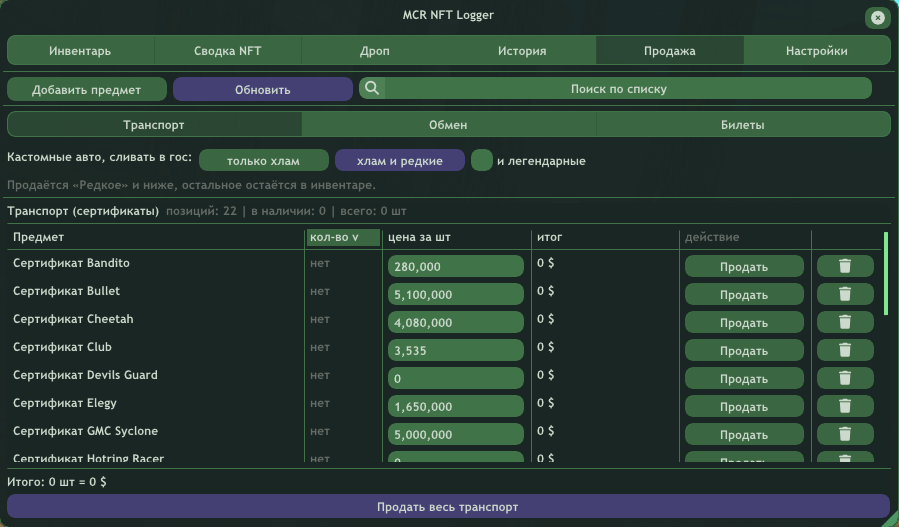Image resolution: width=899 pixels, height=527 pixels.
Task: Click Продать for Сертификат GMC Syclone
Action: click(x=744, y=434)
